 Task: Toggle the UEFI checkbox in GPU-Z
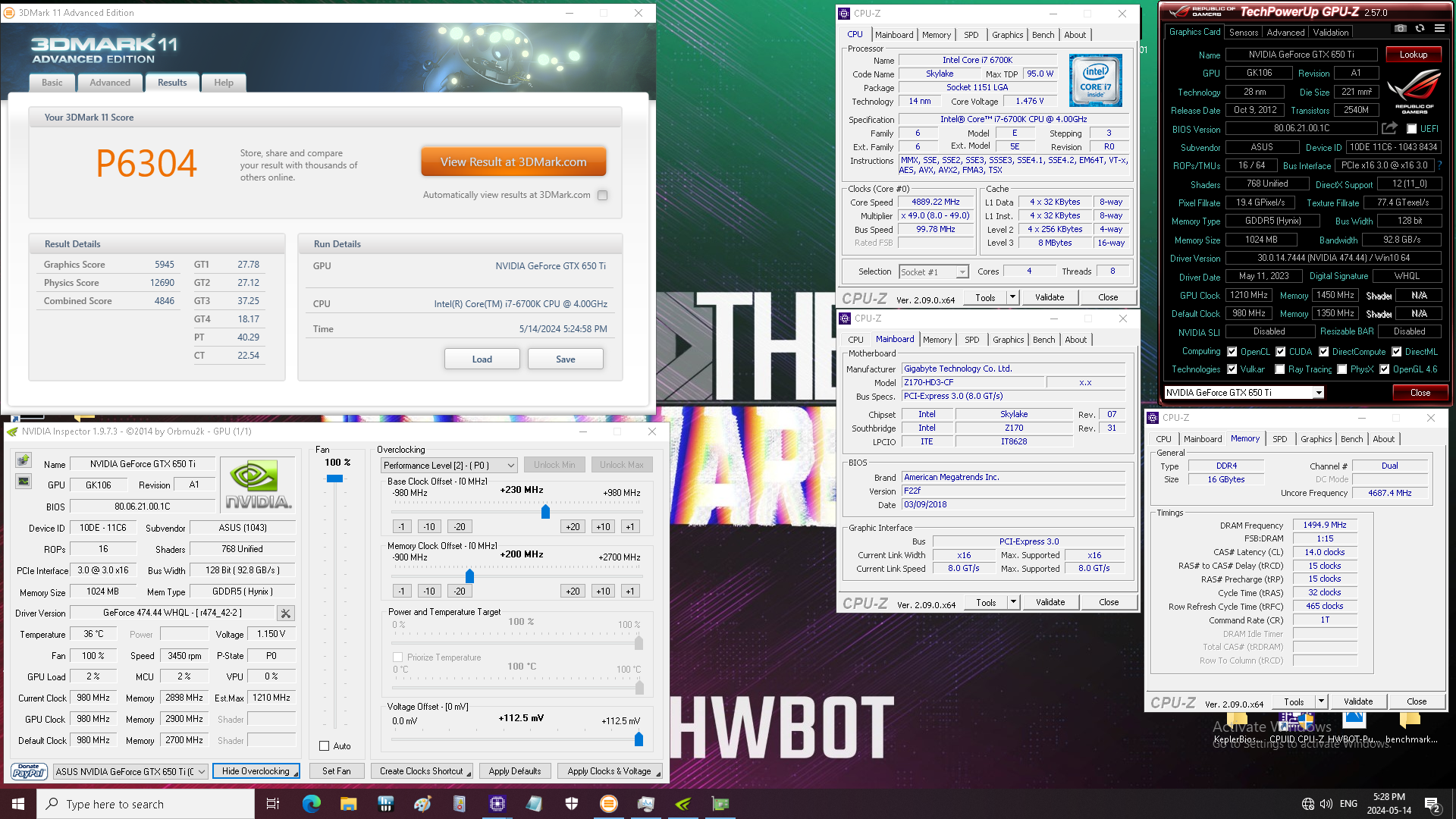click(x=1411, y=129)
